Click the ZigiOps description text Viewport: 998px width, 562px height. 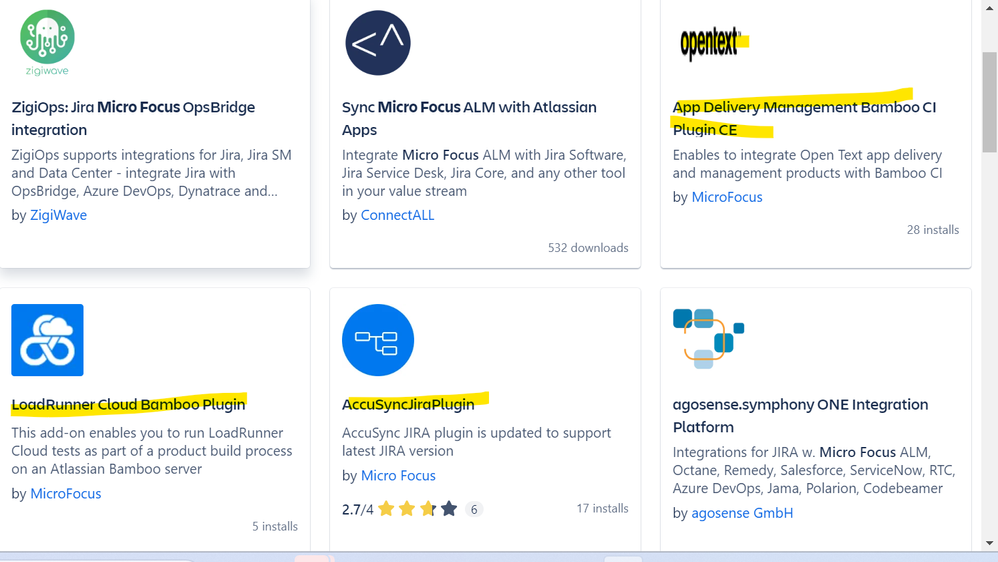[x=151, y=173]
